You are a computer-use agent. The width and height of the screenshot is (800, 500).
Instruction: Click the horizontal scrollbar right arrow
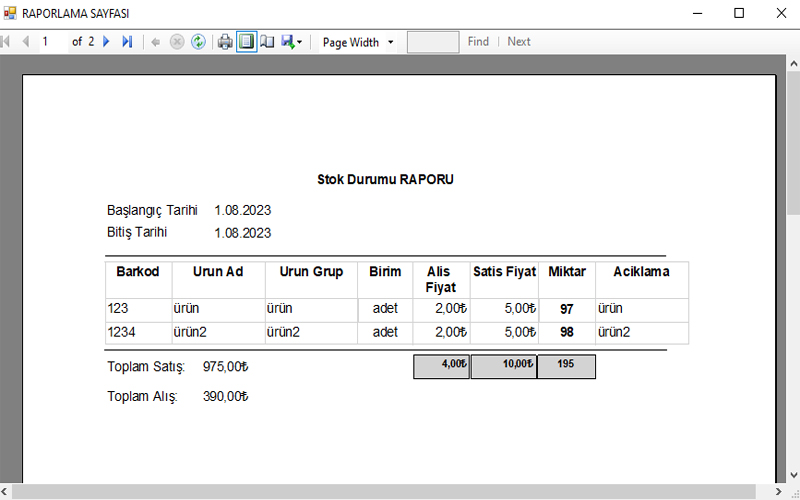[776, 492]
